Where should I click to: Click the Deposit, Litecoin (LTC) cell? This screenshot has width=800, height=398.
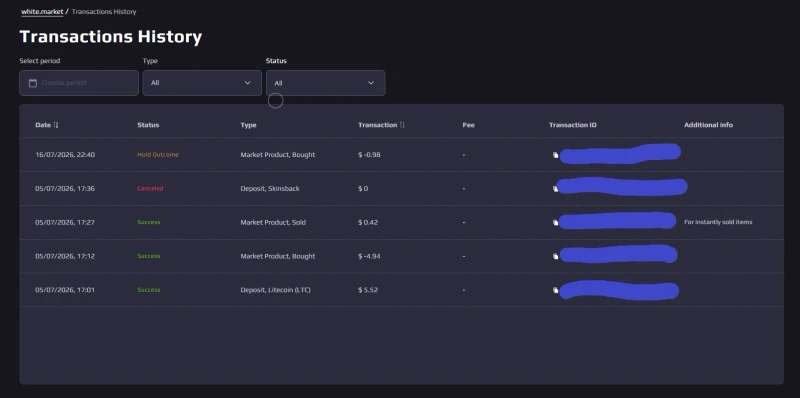tap(276, 290)
